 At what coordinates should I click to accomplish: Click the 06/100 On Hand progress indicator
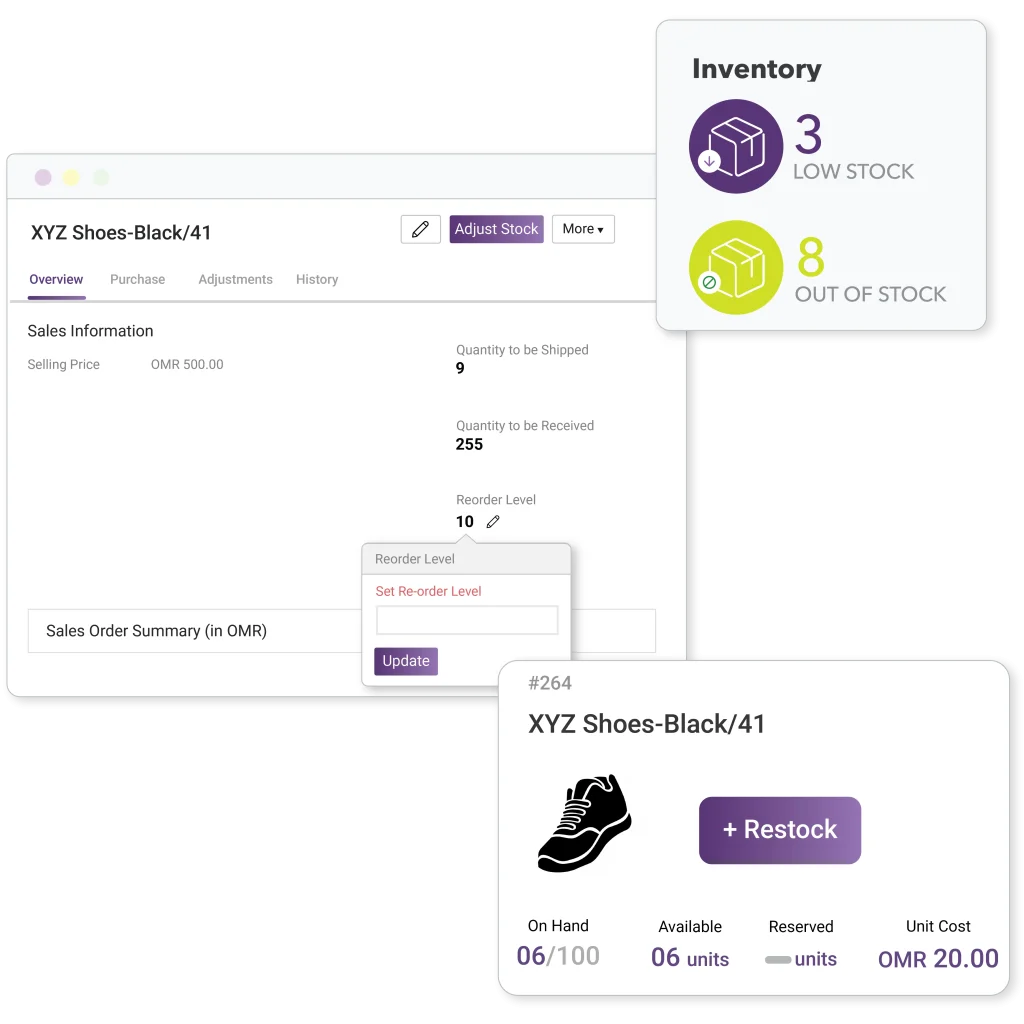pos(558,956)
